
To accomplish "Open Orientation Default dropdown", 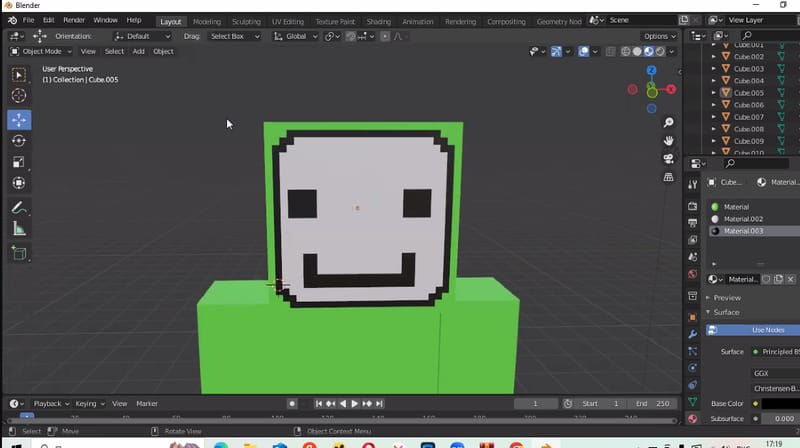I will [x=142, y=36].
